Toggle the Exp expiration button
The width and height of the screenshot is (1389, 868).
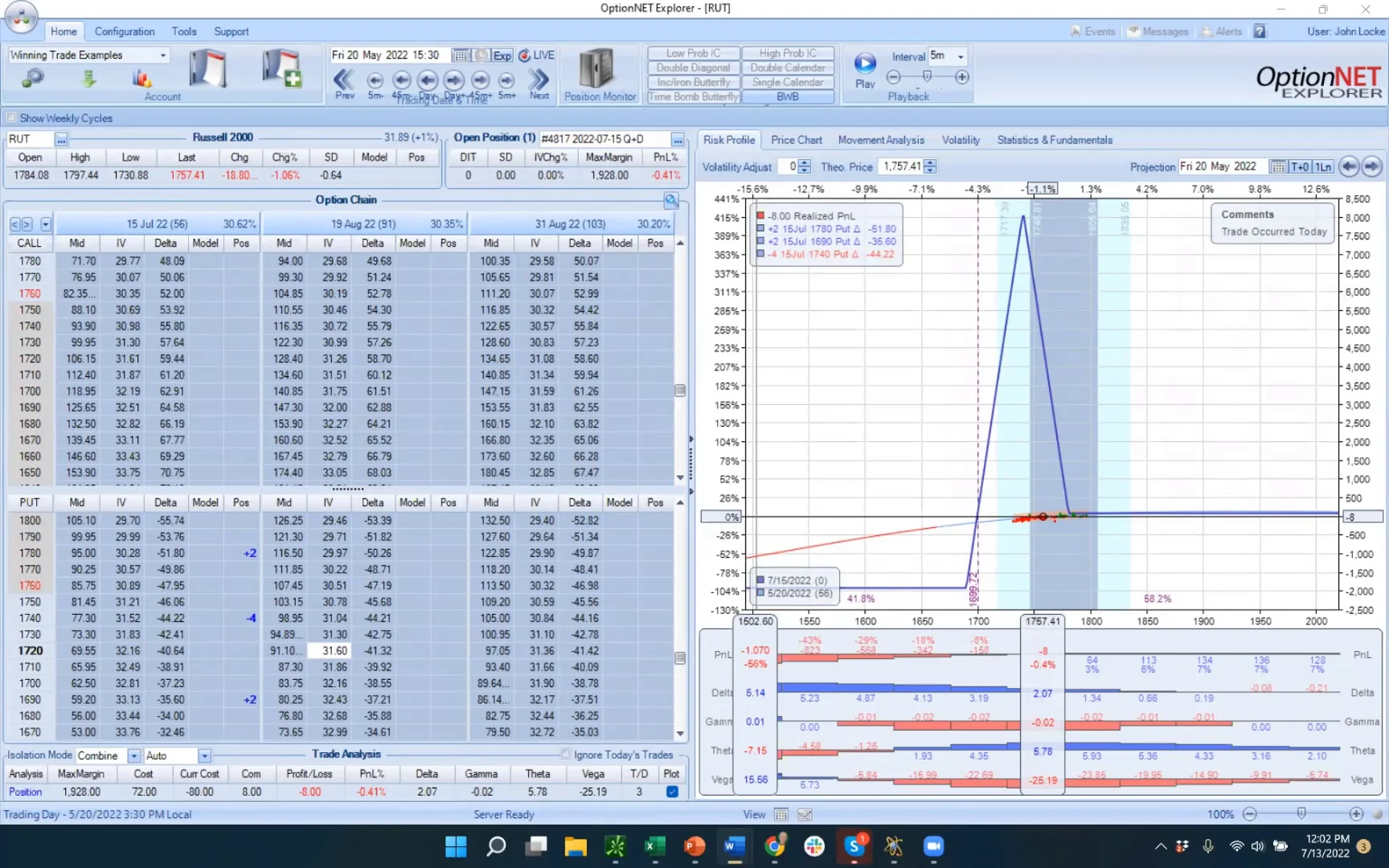coord(502,55)
